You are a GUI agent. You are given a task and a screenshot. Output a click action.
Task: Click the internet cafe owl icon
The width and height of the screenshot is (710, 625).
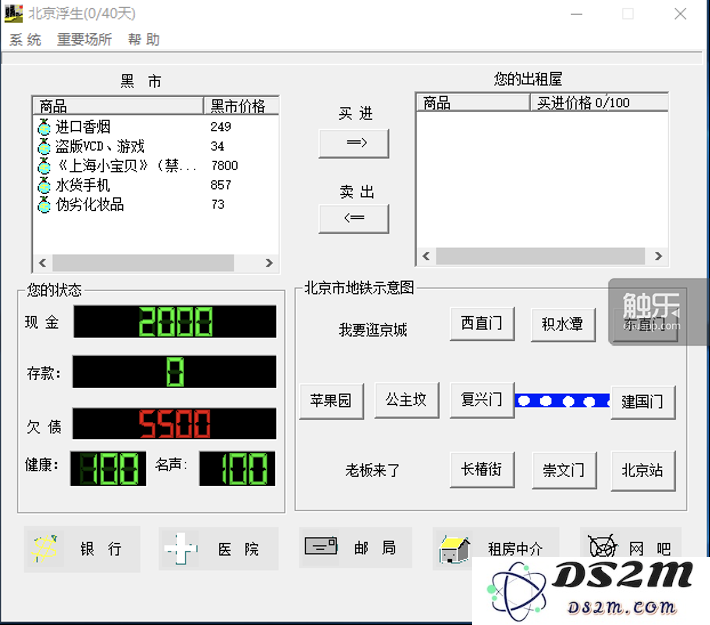[602, 546]
